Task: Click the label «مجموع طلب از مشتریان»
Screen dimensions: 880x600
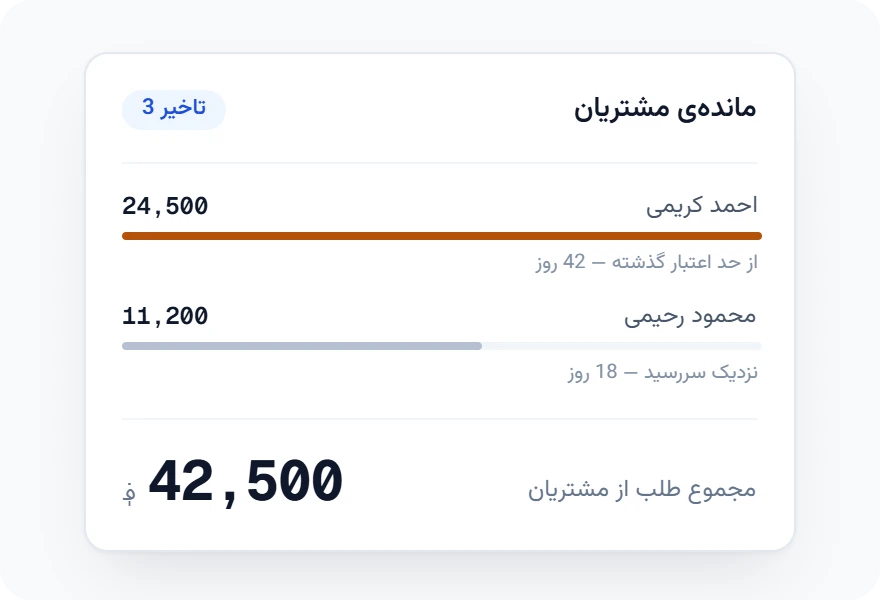Action: [642, 489]
